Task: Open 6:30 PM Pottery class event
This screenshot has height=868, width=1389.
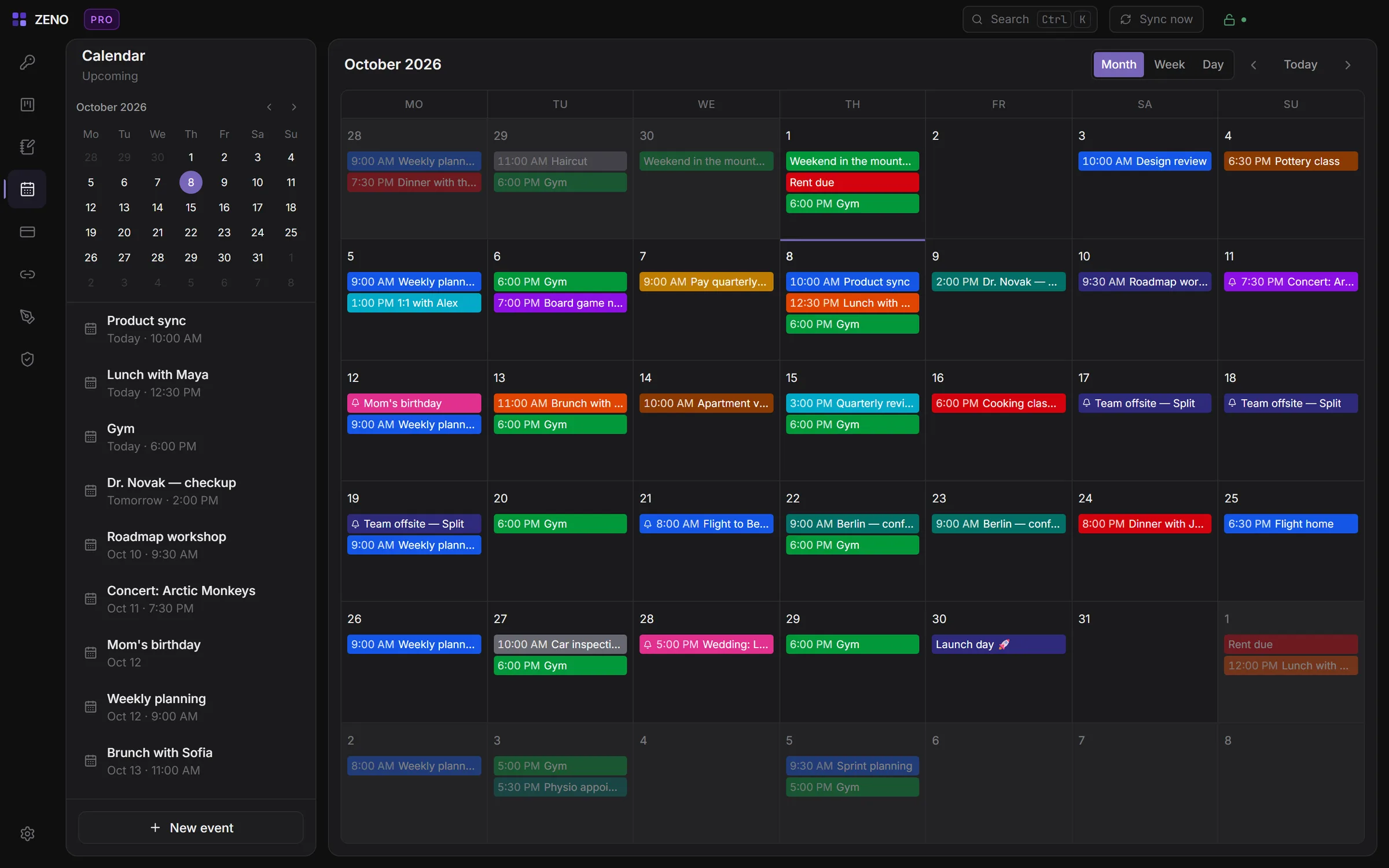Action: click(1291, 161)
